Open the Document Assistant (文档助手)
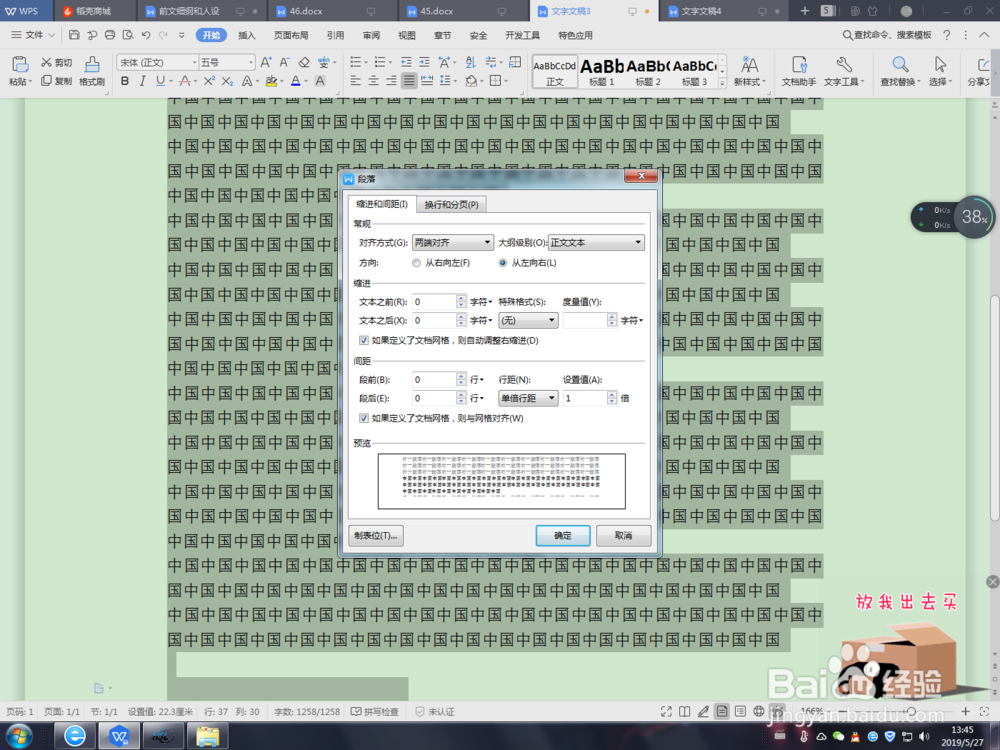The image size is (1000, 750). (x=799, y=70)
